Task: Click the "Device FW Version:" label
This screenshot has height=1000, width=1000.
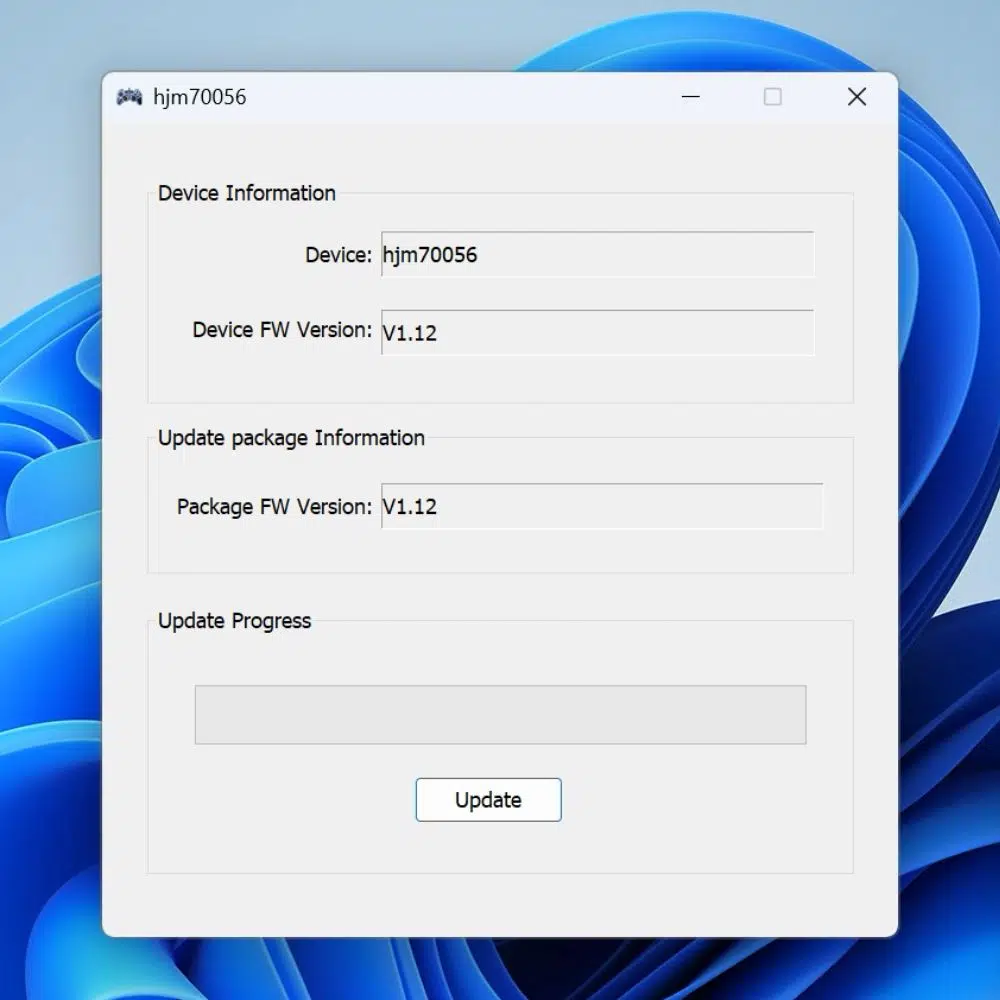Action: pyautogui.click(x=283, y=330)
